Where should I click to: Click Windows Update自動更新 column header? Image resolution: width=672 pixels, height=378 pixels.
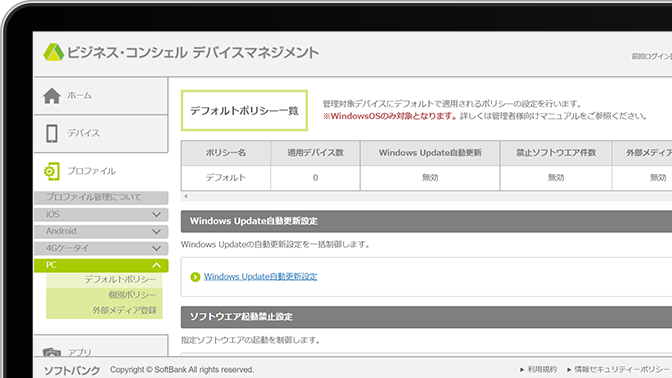[430, 153]
